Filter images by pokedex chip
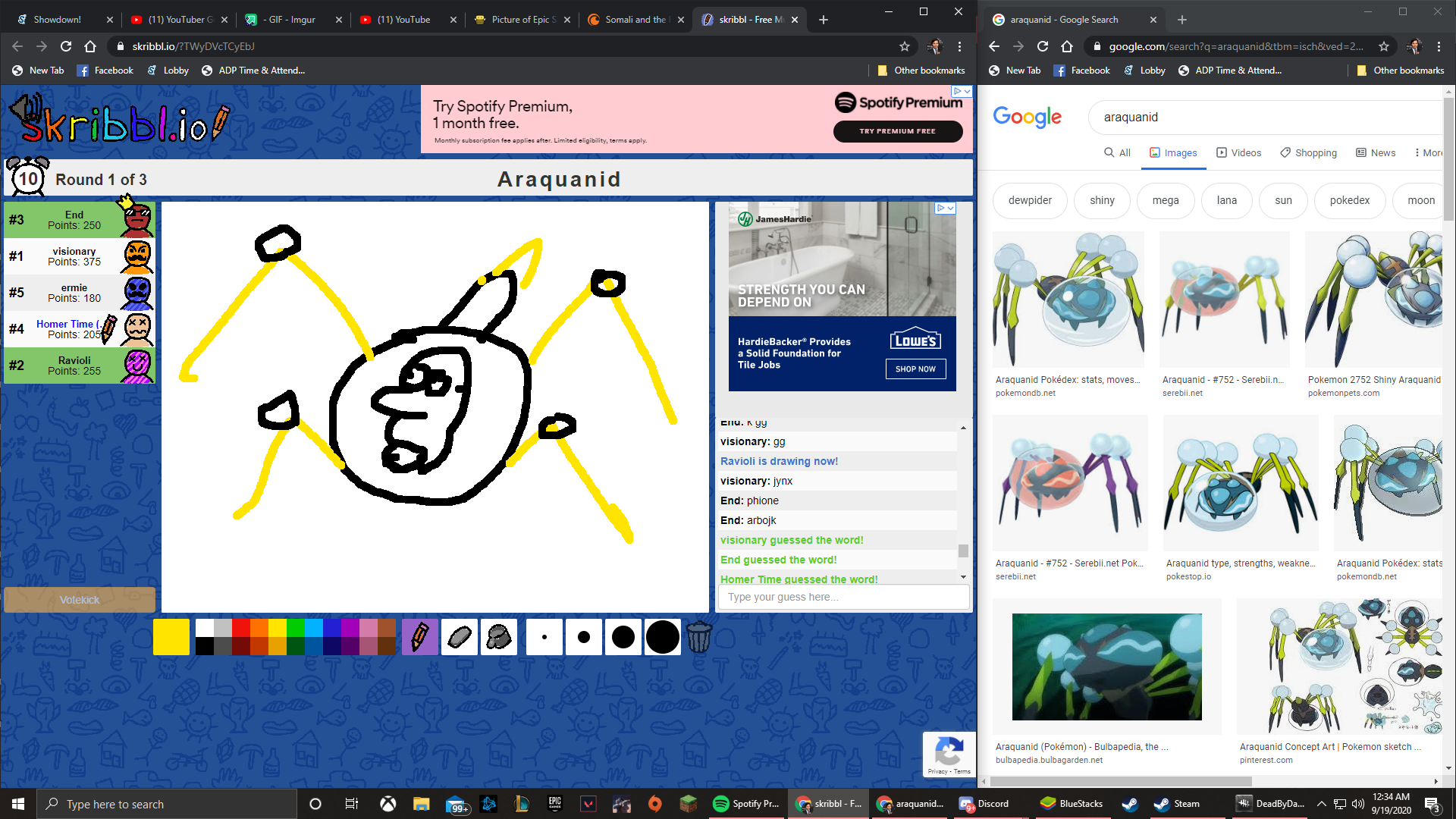 1350,200
